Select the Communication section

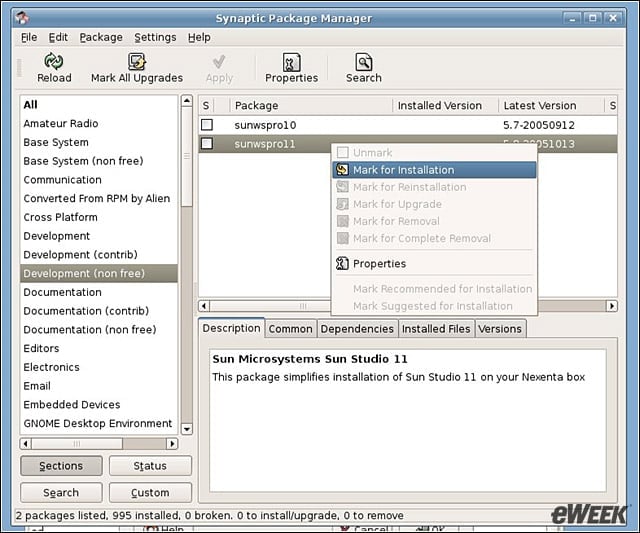click(99, 180)
